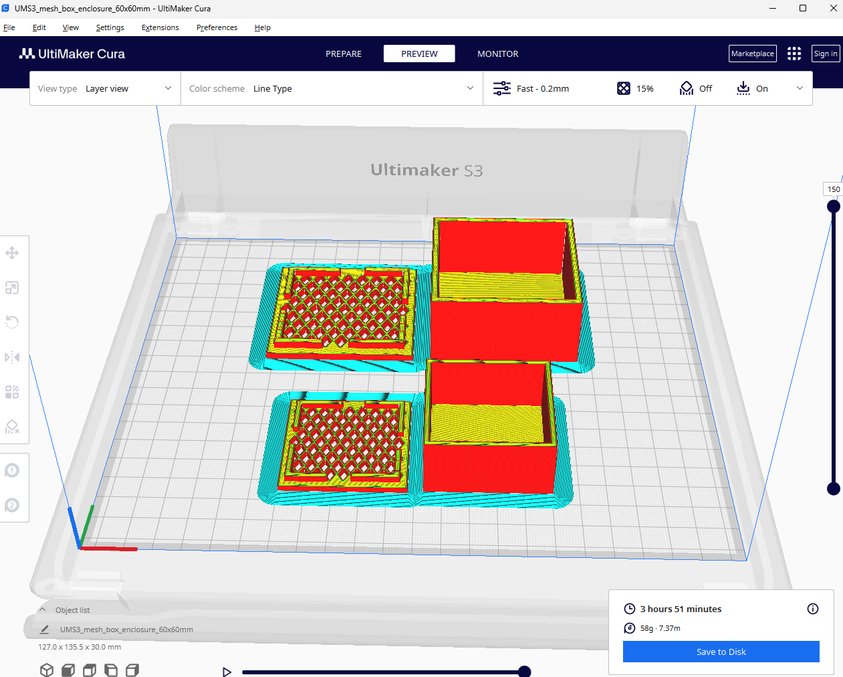Select UMS3_mesh_box_enclosure_60x60mm in object list
This screenshot has height=677, width=843.
click(x=126, y=629)
